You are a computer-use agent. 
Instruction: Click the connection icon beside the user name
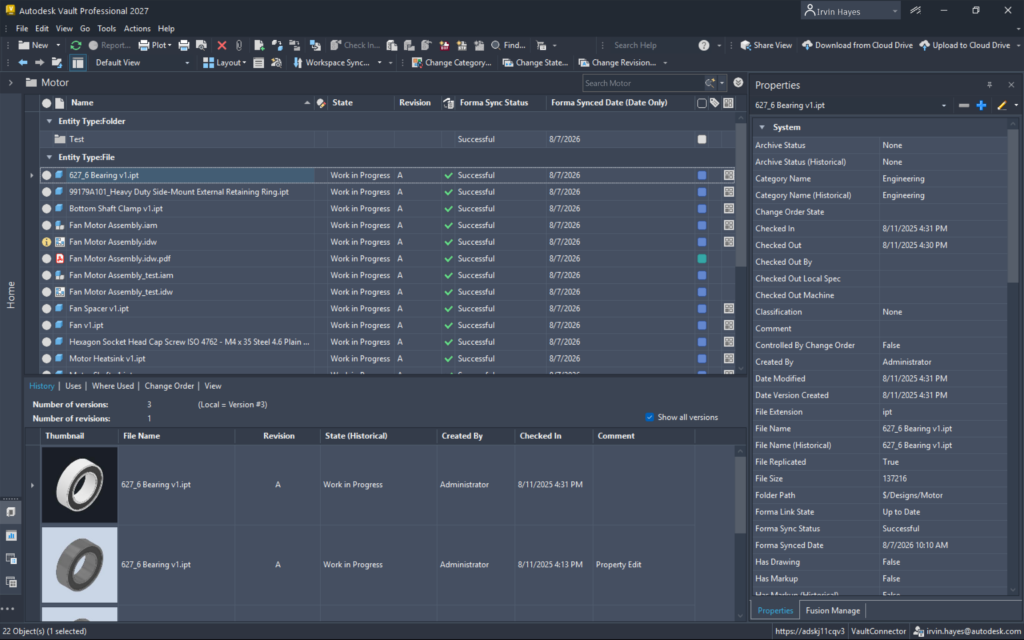click(x=915, y=10)
